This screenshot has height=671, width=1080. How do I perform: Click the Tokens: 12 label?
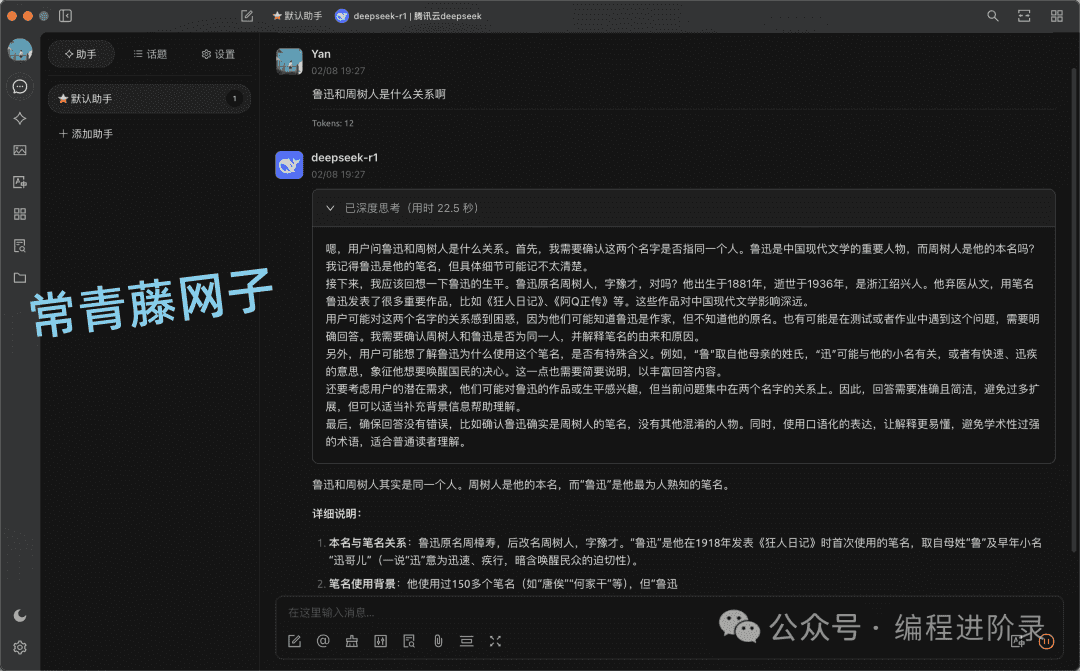tap(333, 123)
